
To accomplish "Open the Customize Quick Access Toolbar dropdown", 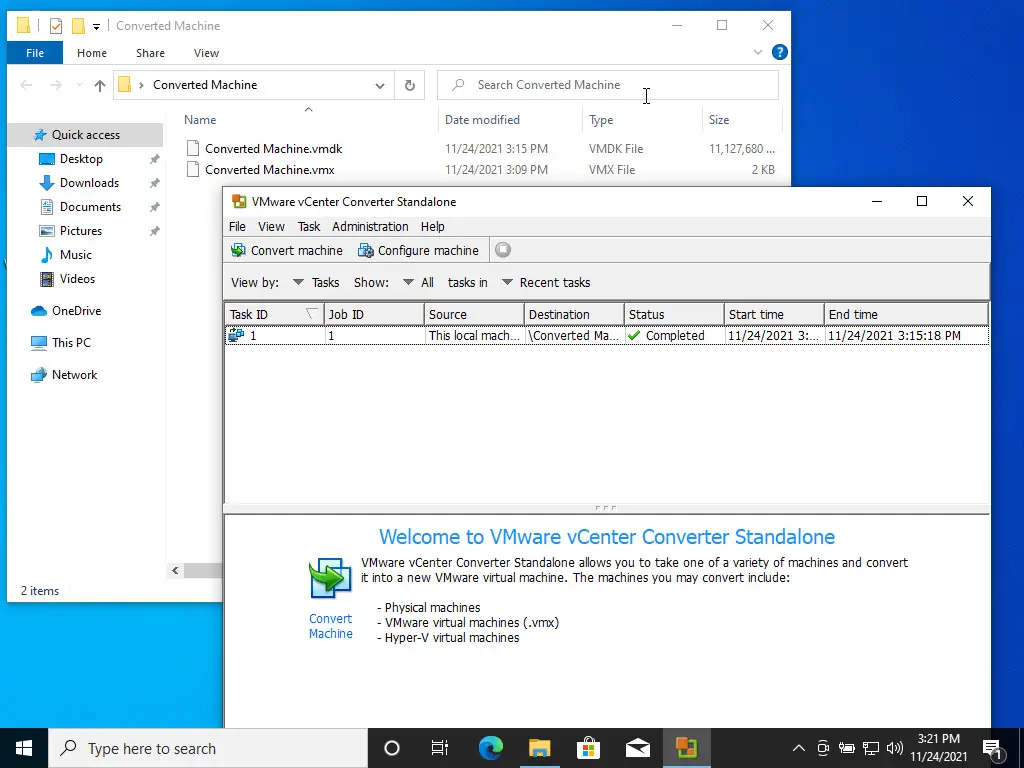I will 96,26.
